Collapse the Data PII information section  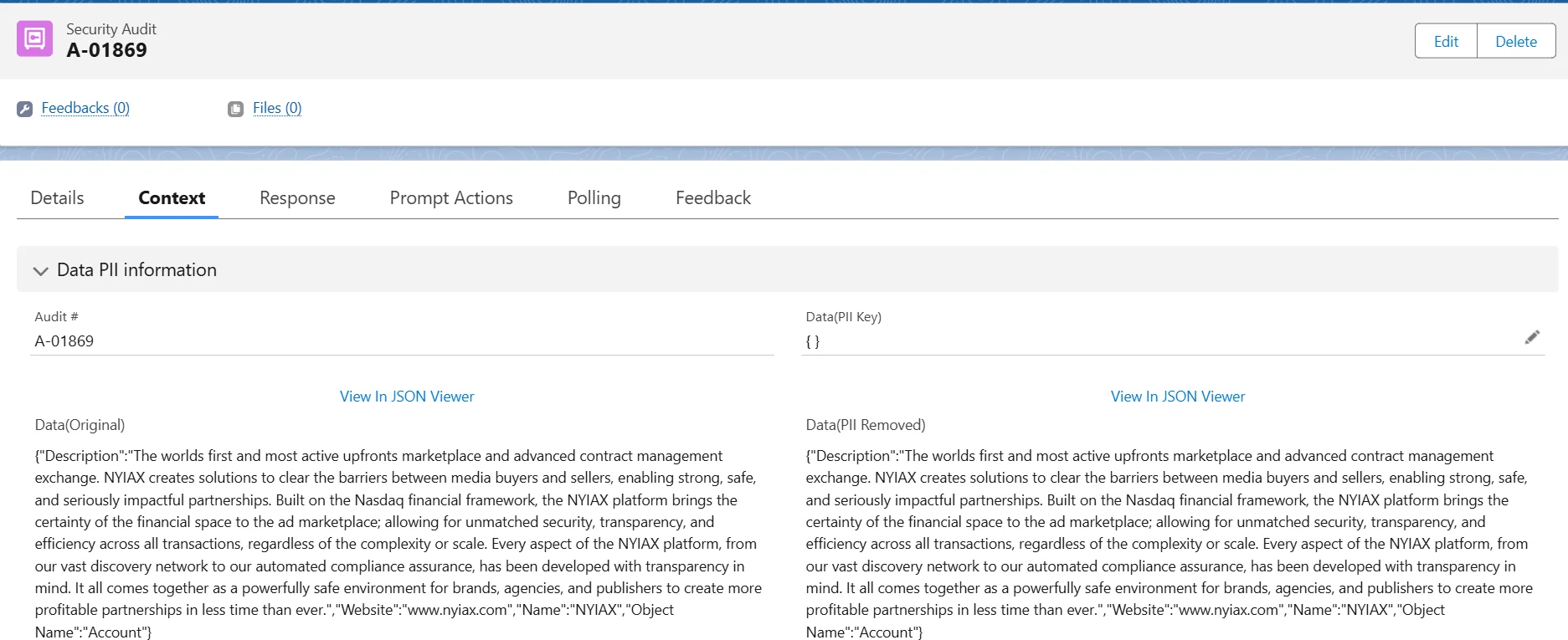point(40,270)
